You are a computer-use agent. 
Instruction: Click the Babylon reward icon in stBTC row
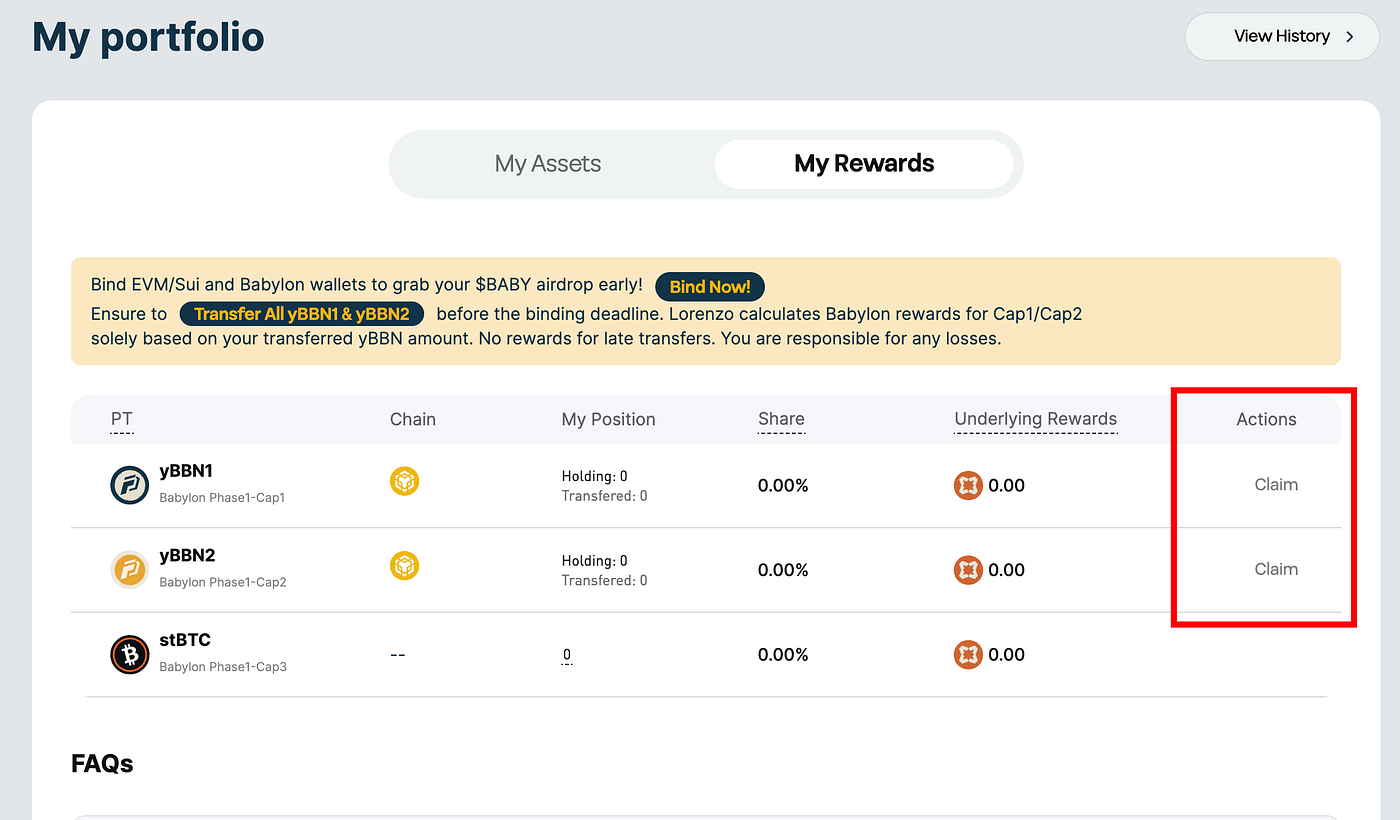point(968,655)
